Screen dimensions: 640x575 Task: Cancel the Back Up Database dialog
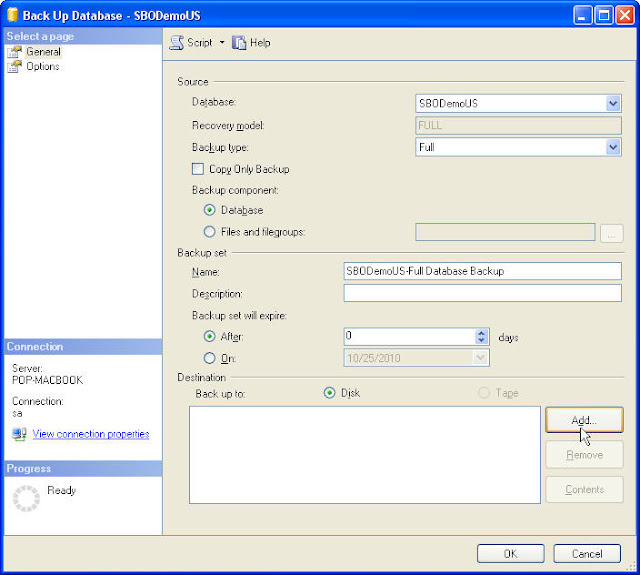(x=587, y=554)
